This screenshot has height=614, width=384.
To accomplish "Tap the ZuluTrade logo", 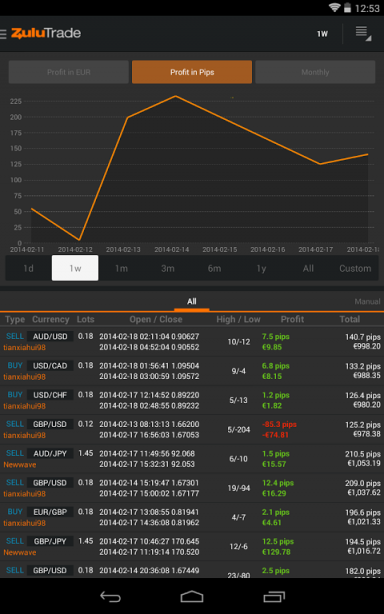I will pyautogui.click(x=46, y=33).
